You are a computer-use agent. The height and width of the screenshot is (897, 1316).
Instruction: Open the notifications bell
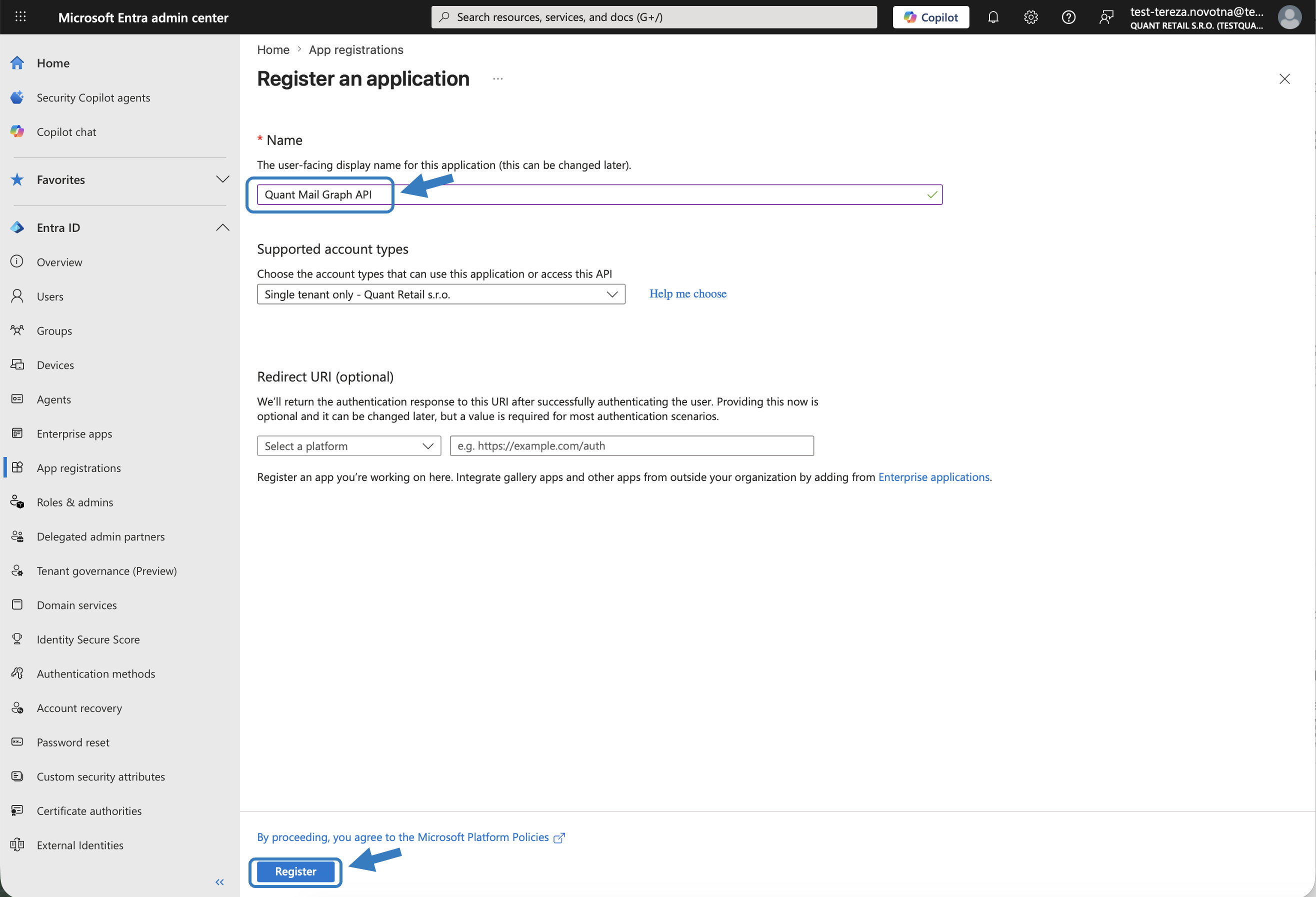click(993, 17)
